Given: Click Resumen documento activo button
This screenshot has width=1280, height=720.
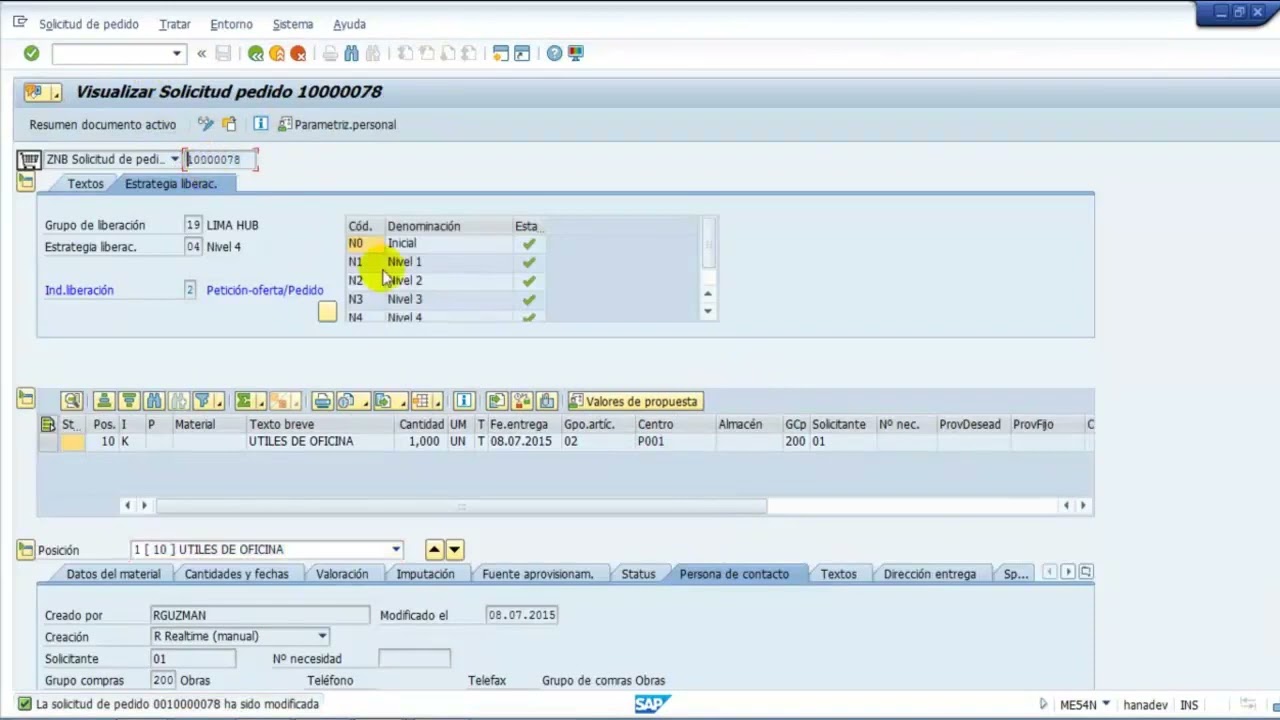Looking at the screenshot, I should [x=103, y=125].
